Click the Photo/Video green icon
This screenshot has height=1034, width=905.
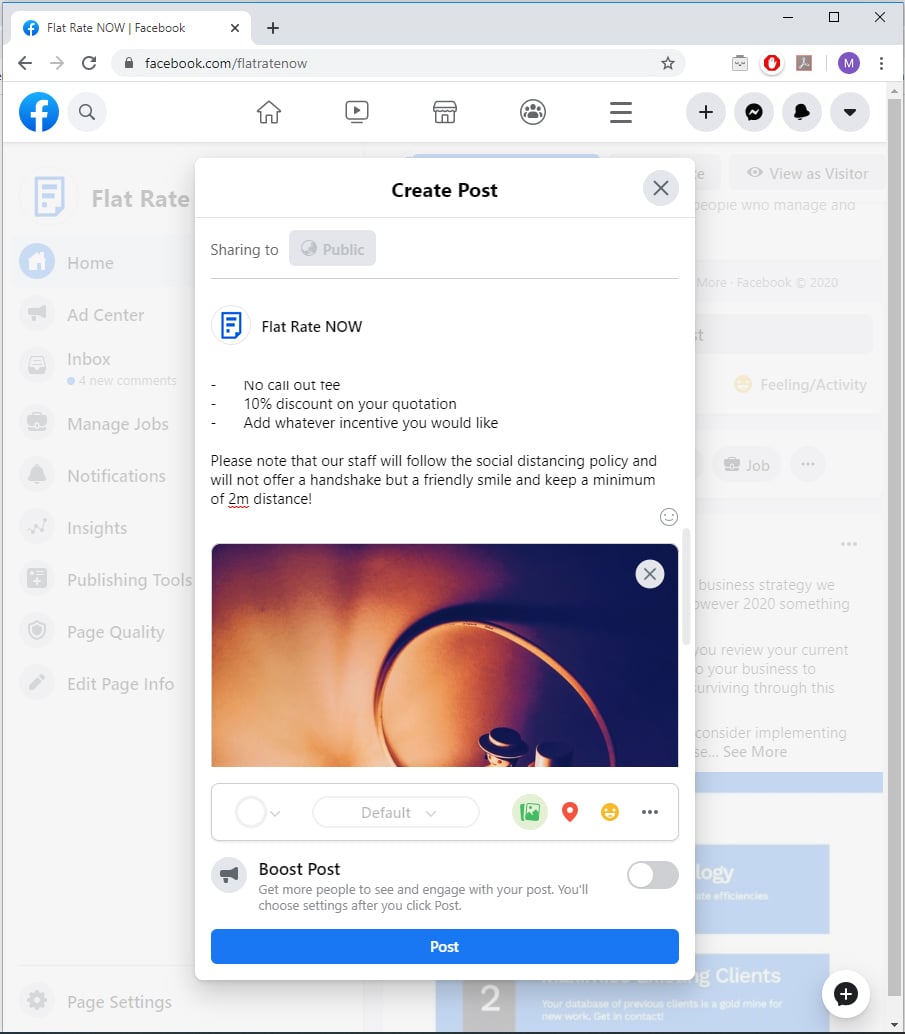(530, 812)
